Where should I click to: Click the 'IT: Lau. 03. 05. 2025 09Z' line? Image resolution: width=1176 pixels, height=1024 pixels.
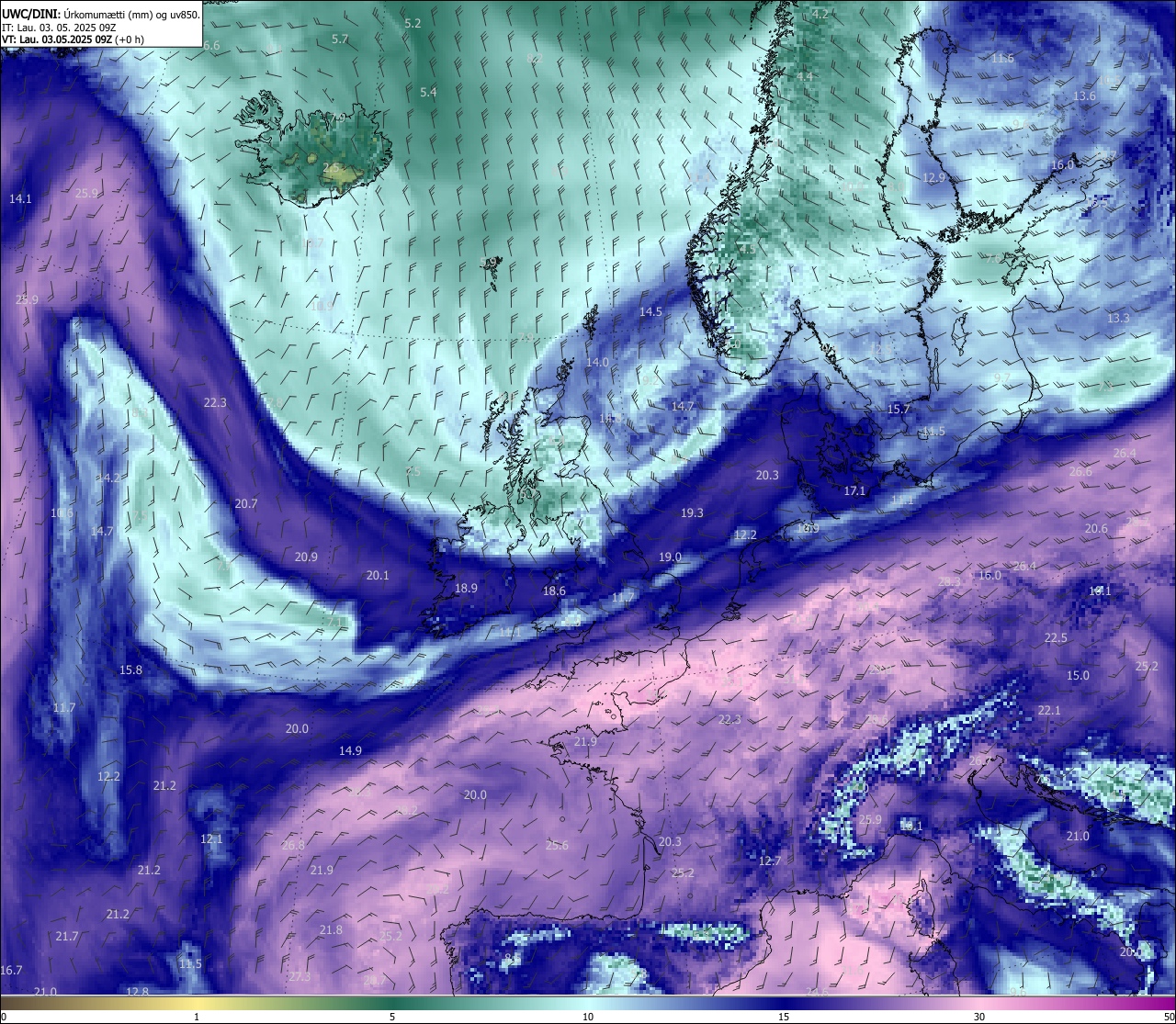click(60, 28)
